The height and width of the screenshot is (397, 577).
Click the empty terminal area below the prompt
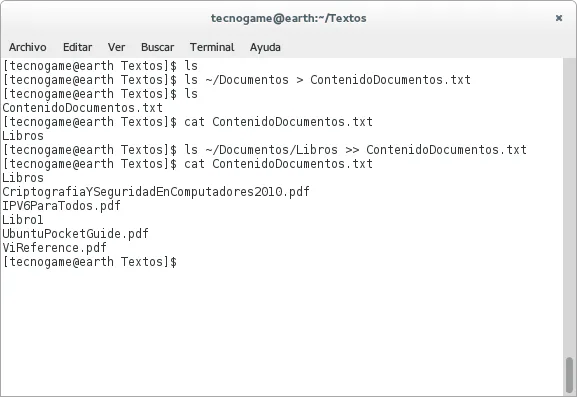pyautogui.click(x=282, y=331)
